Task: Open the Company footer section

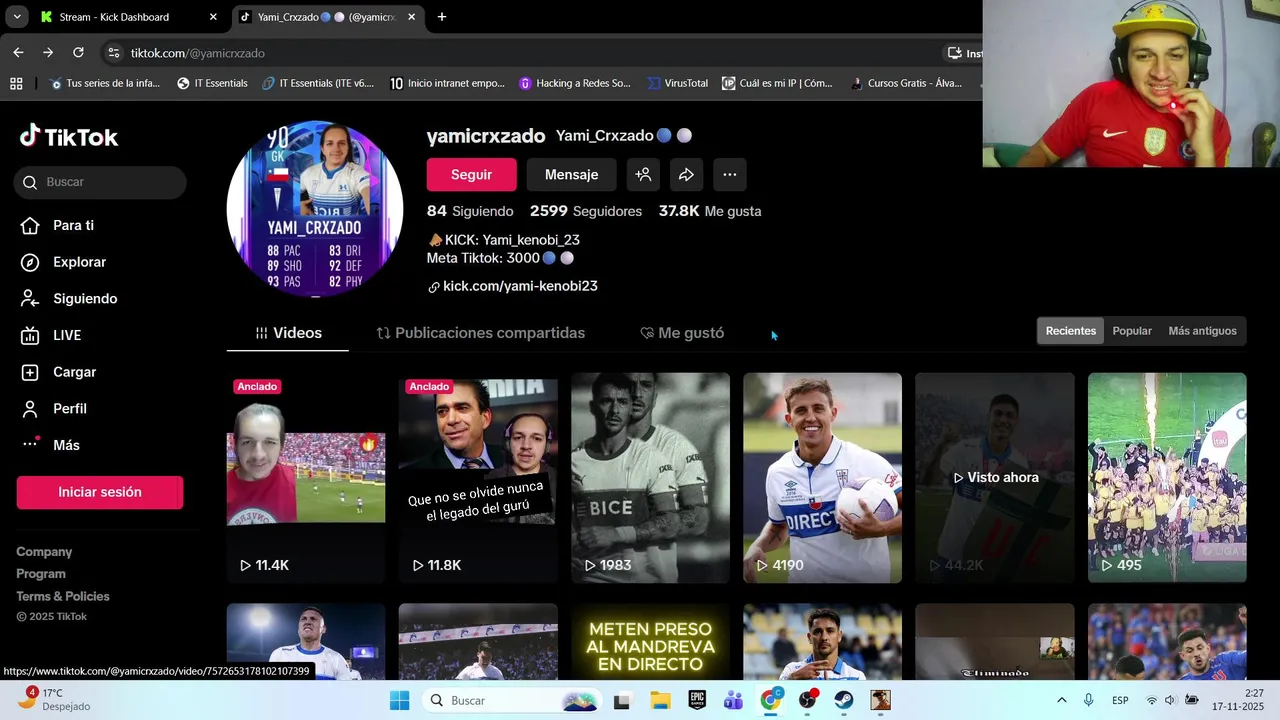Action: pyautogui.click(x=44, y=552)
